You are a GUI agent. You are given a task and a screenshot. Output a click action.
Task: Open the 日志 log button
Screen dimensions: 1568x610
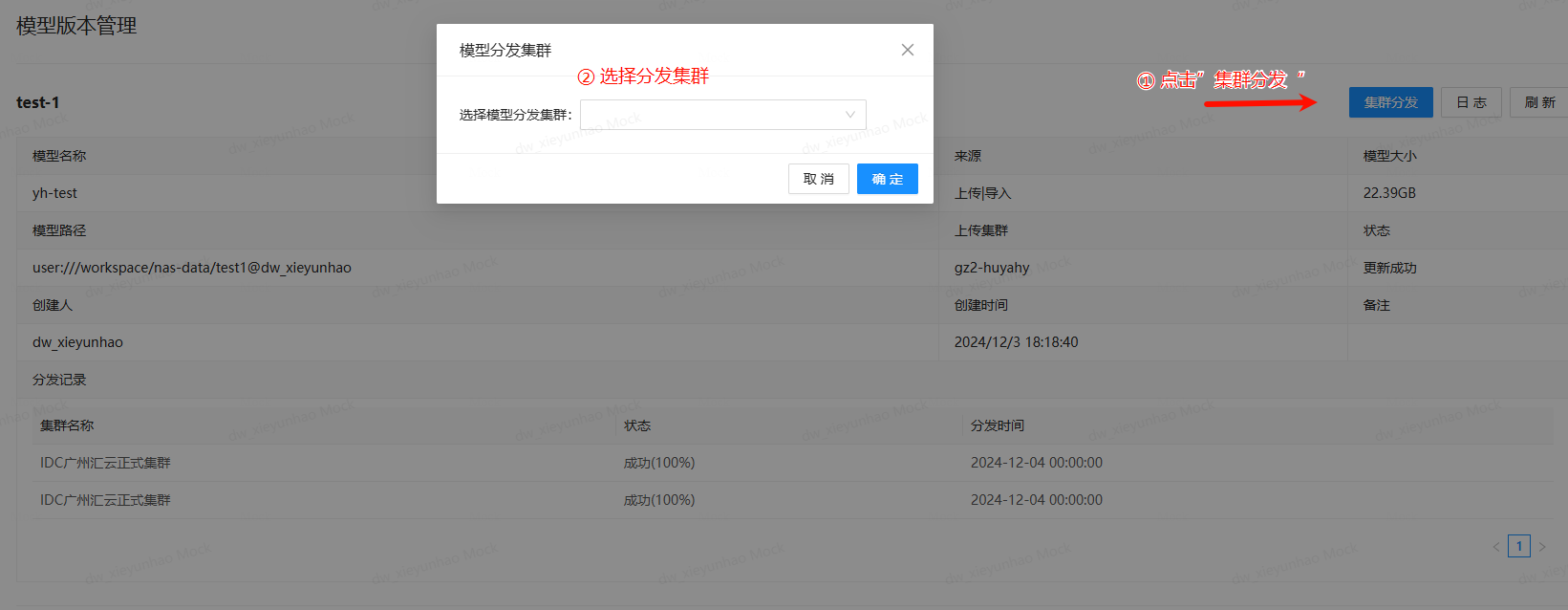[x=1471, y=102]
